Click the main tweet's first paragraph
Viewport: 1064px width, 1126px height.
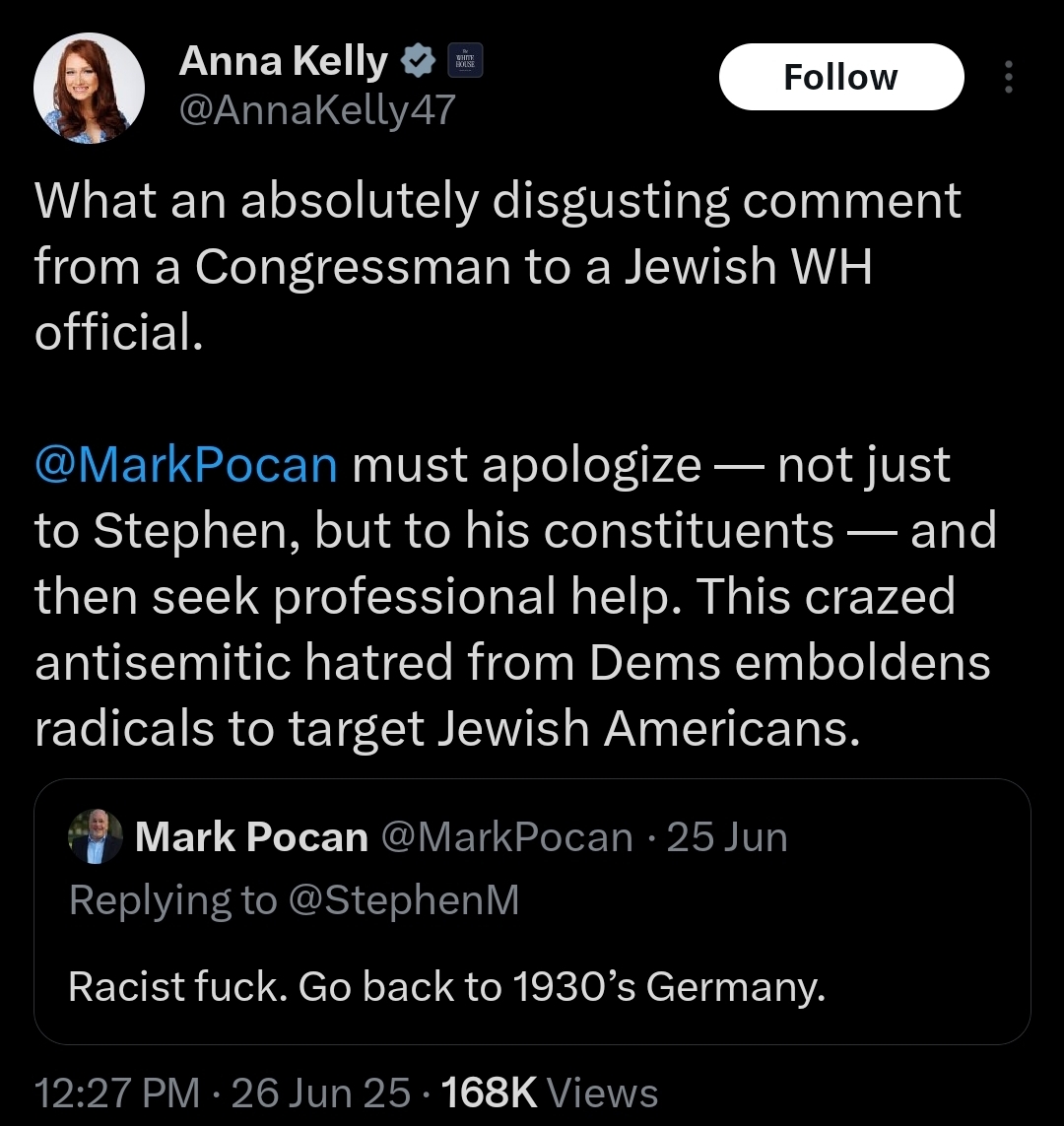499,266
